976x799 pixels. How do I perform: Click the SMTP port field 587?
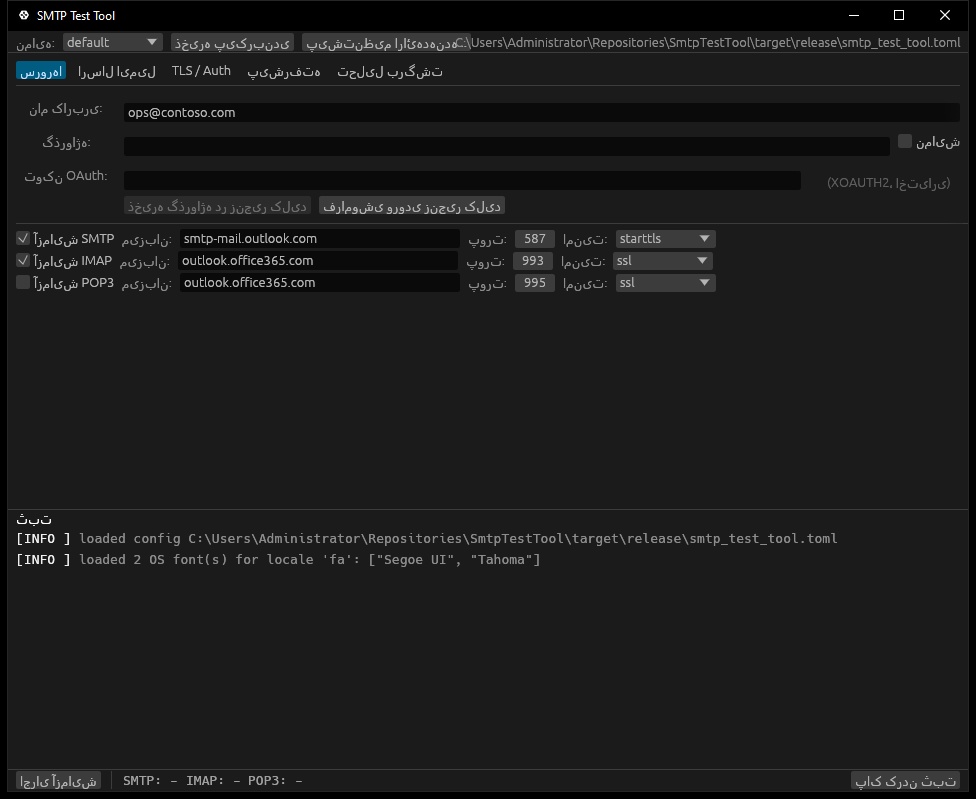pyautogui.click(x=534, y=238)
